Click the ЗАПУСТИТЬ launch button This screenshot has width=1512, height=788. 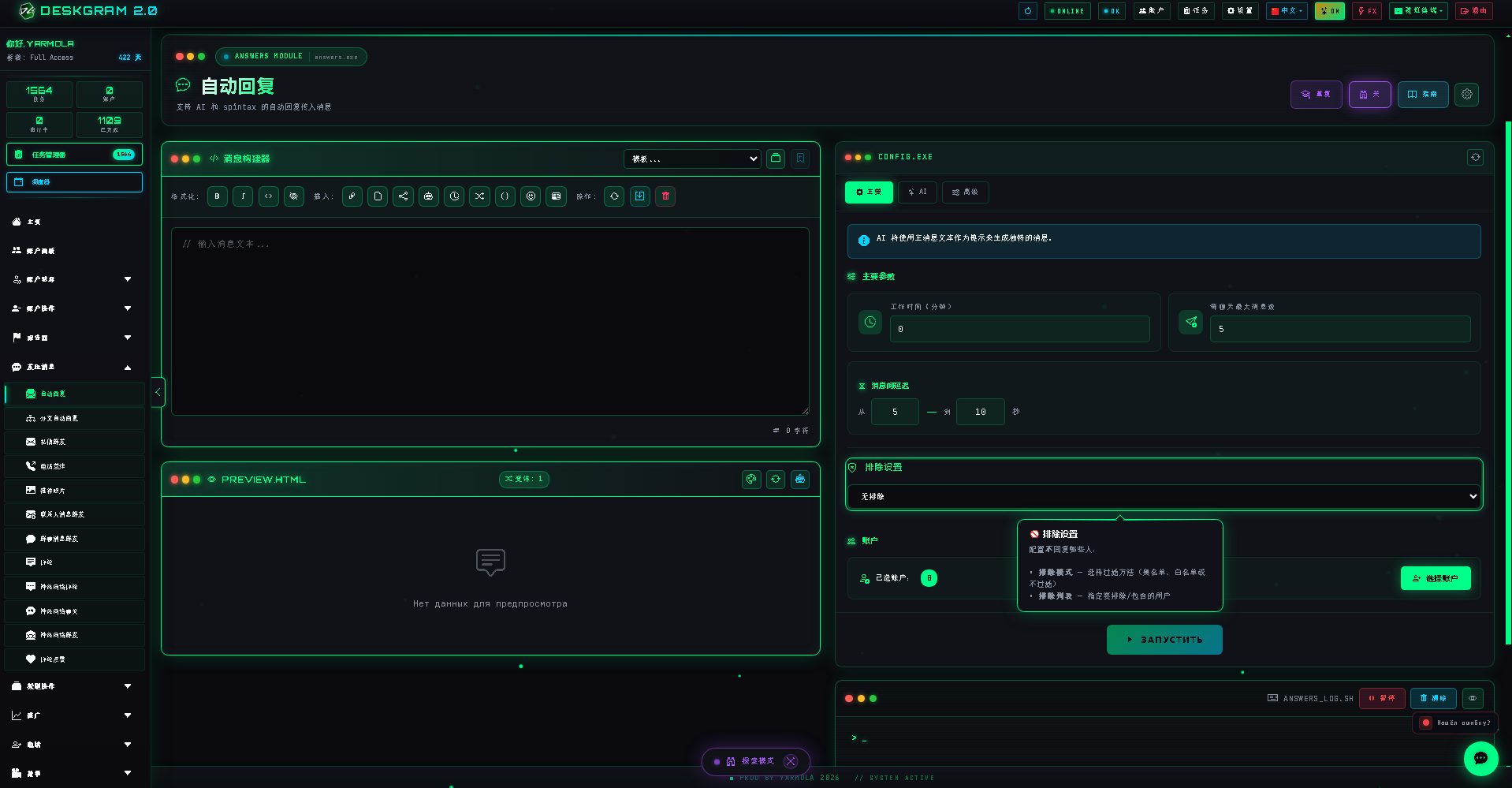[1164, 640]
